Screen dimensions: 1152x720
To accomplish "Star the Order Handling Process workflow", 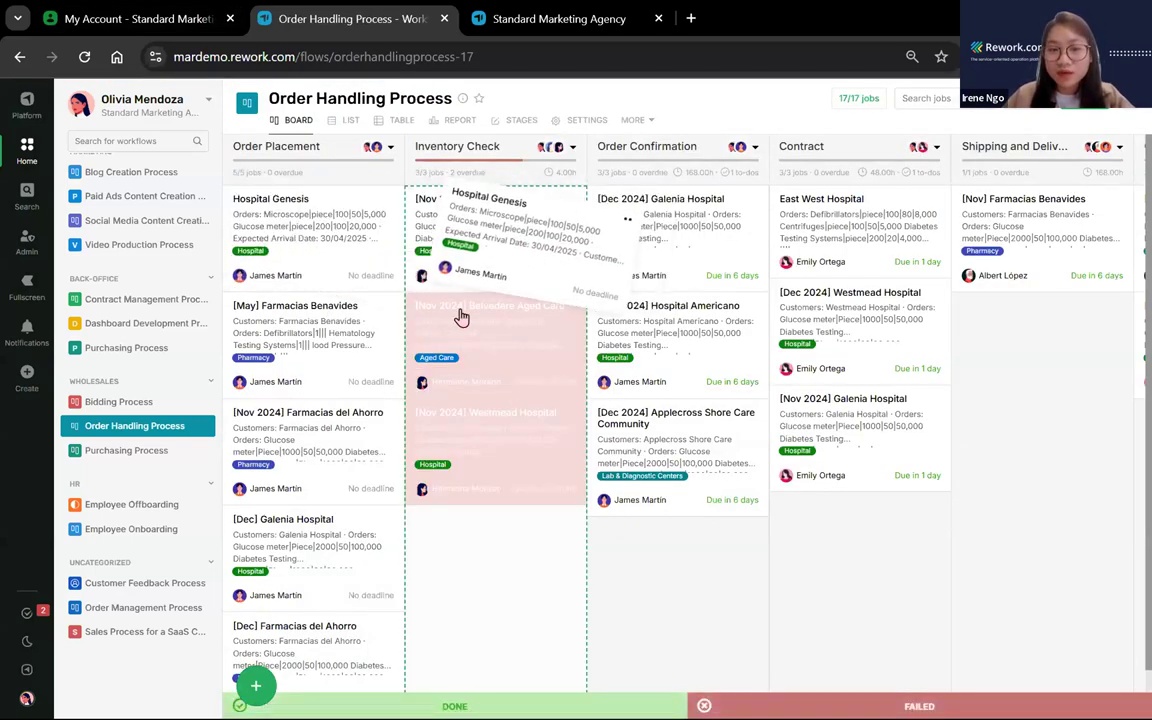I will click(479, 98).
